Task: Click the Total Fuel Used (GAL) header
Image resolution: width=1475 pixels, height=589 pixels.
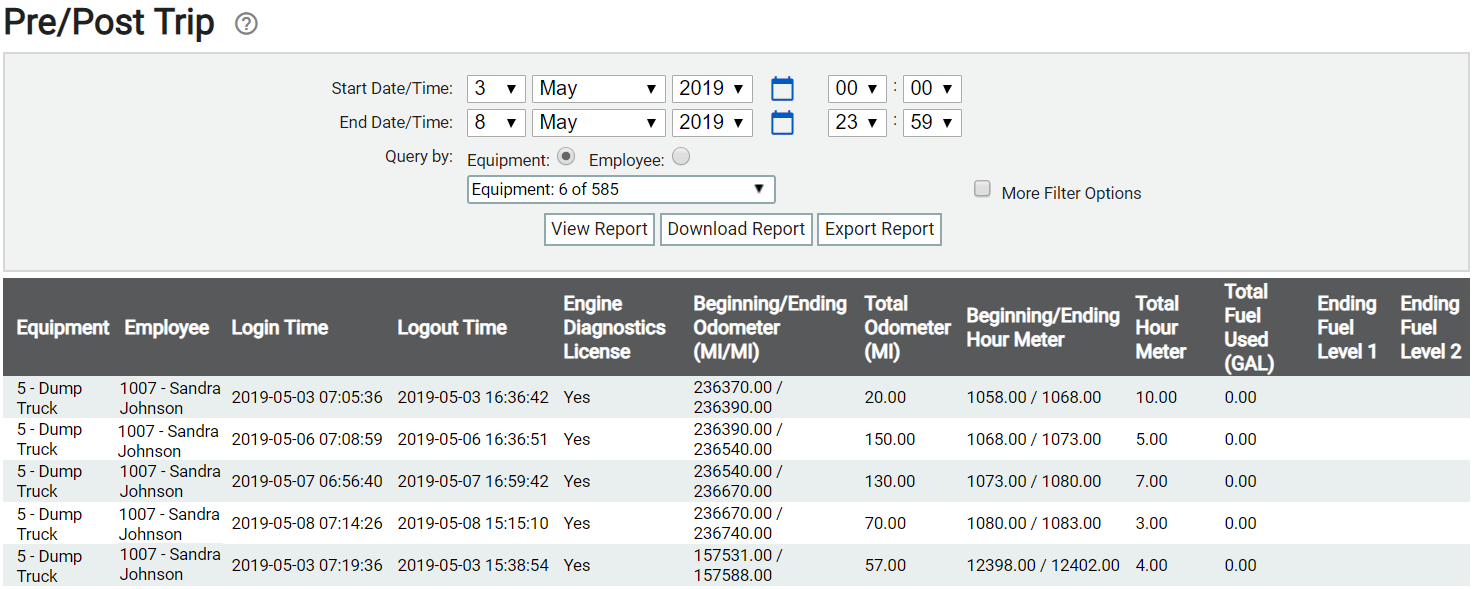Action: pyautogui.click(x=1249, y=328)
